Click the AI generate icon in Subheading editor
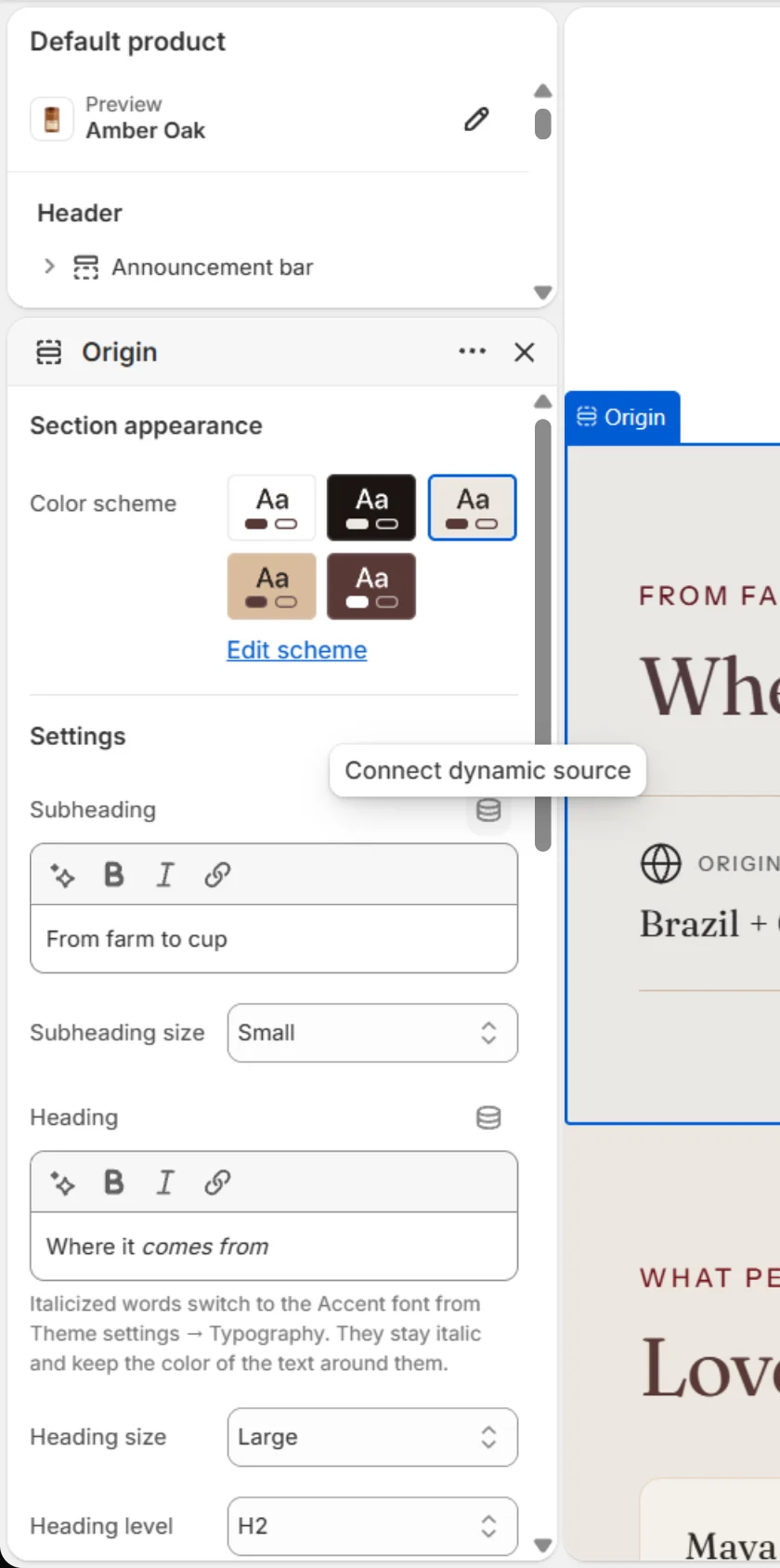780x1568 pixels. click(x=62, y=875)
